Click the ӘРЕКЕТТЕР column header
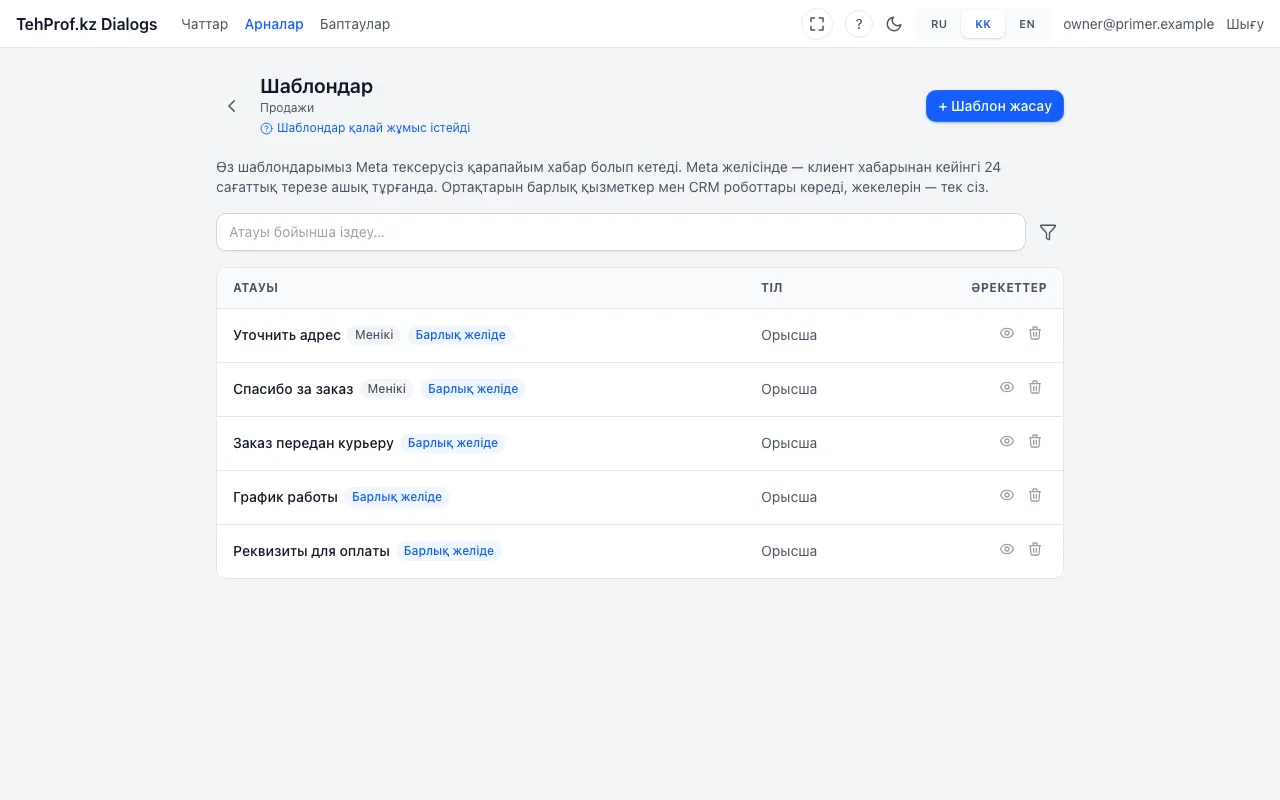Image resolution: width=1280 pixels, height=800 pixels. tap(1008, 288)
